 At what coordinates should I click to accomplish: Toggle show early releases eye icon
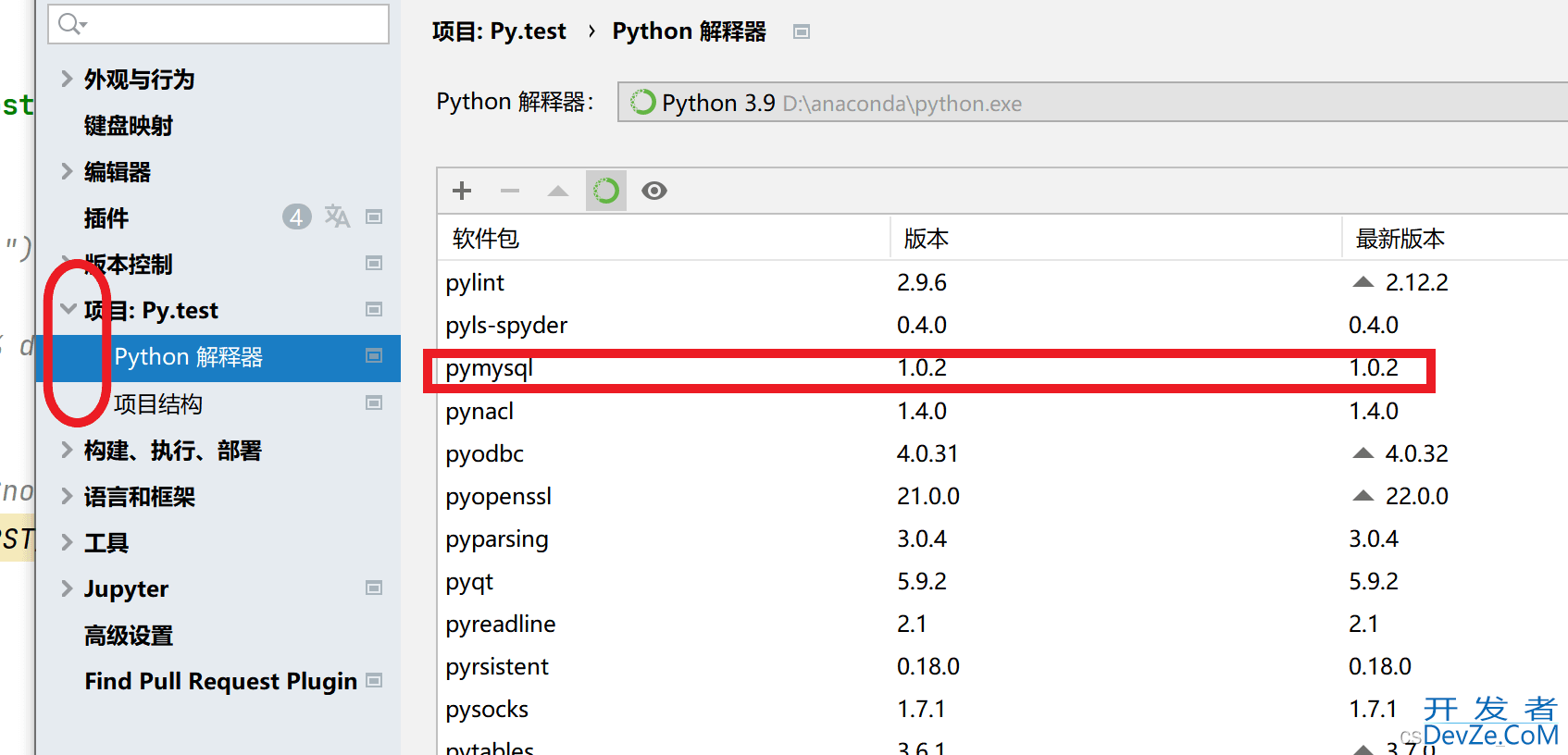[654, 191]
